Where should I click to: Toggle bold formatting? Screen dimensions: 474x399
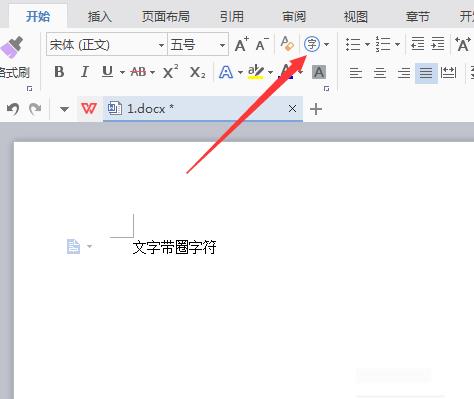tap(59, 72)
